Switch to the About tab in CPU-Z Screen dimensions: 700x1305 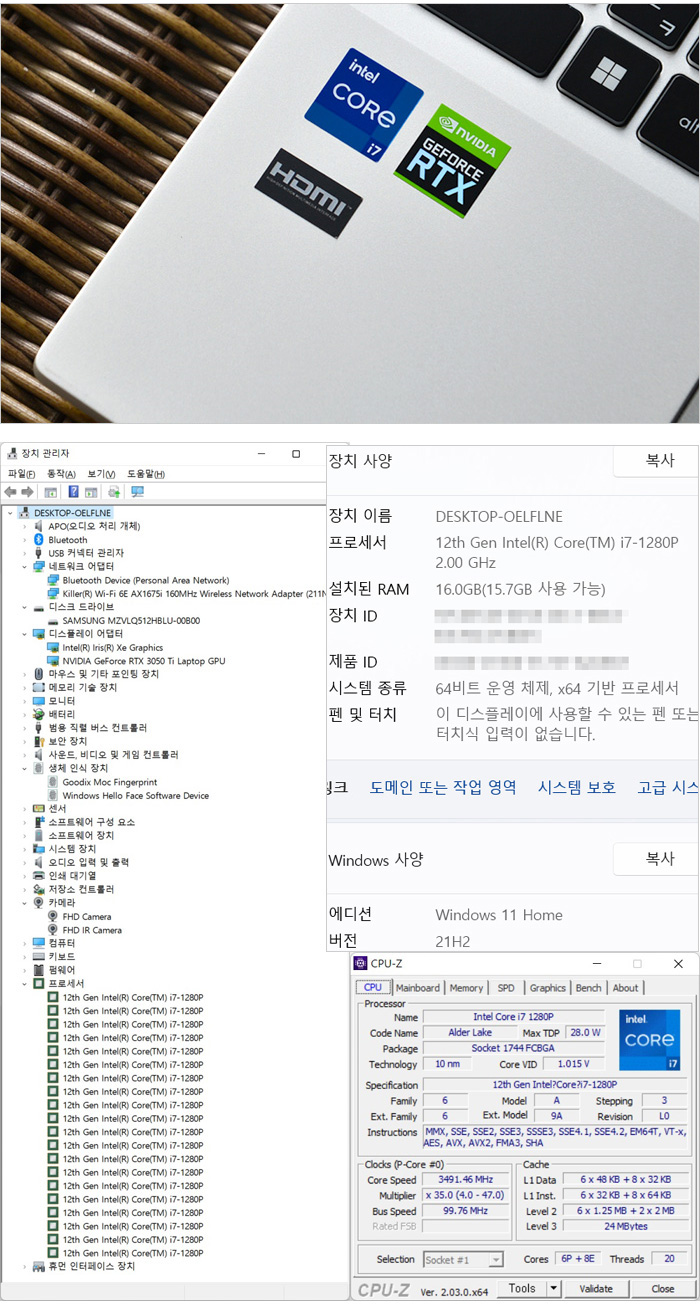point(626,988)
